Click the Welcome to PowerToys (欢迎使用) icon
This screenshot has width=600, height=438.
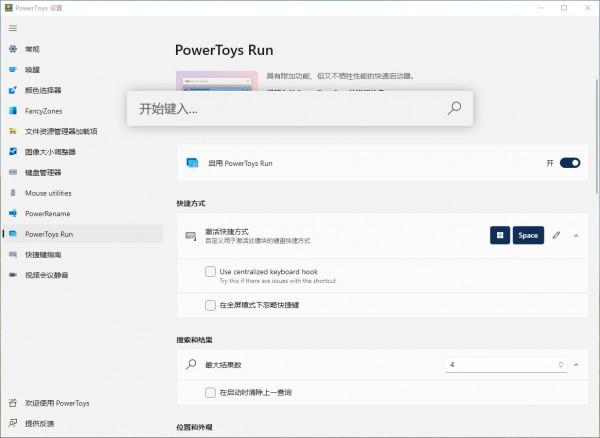click(13, 403)
